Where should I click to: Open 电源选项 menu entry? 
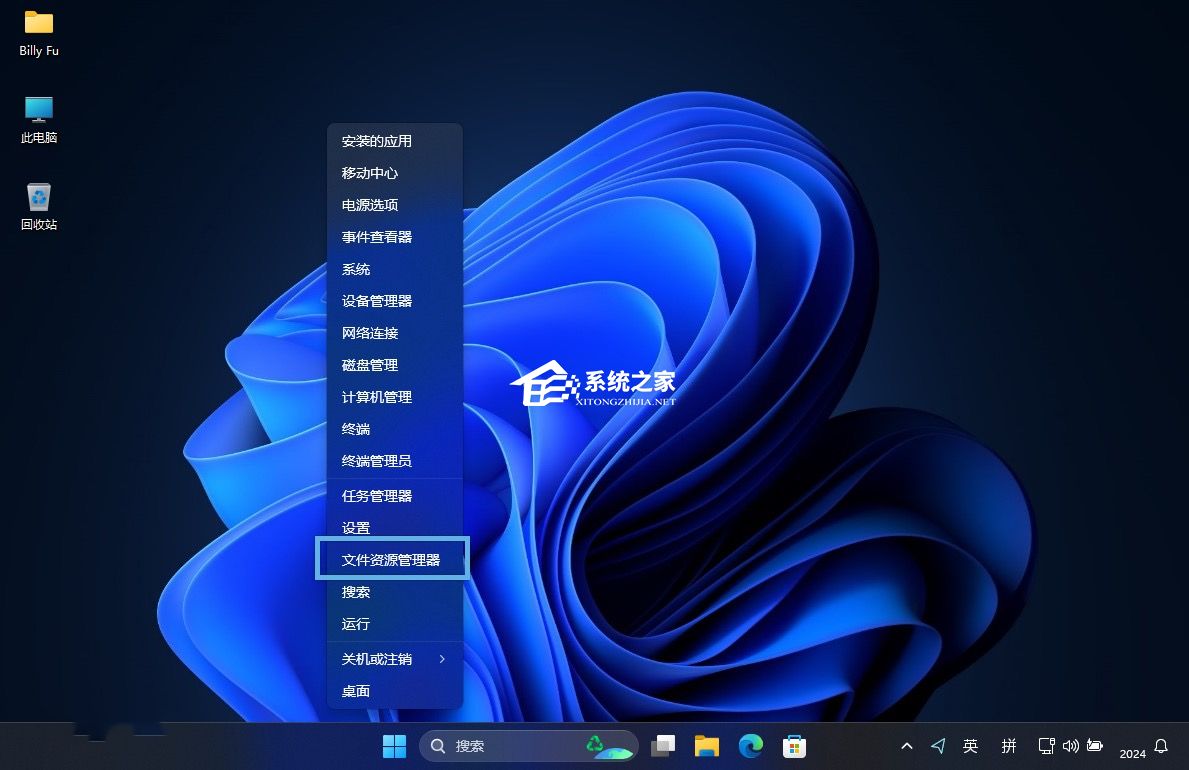pos(394,205)
